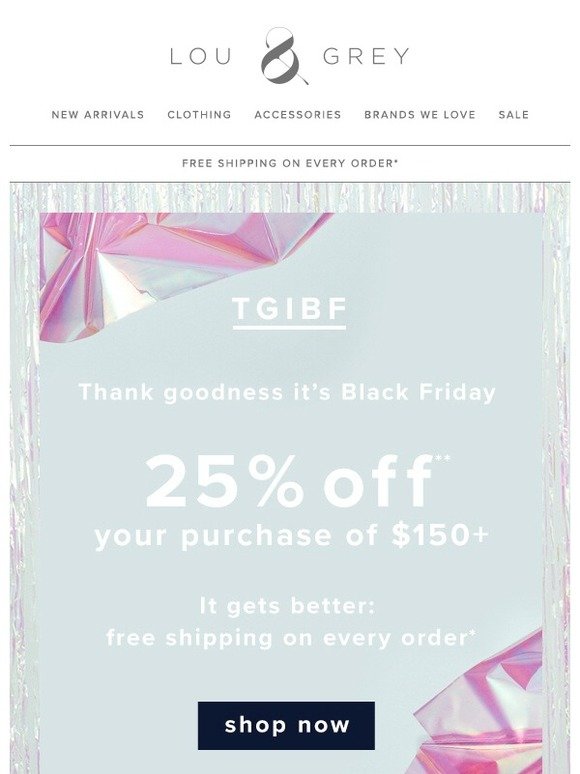Viewport: 580px width, 774px height.
Task: Open the Clothing category
Action: 199,115
